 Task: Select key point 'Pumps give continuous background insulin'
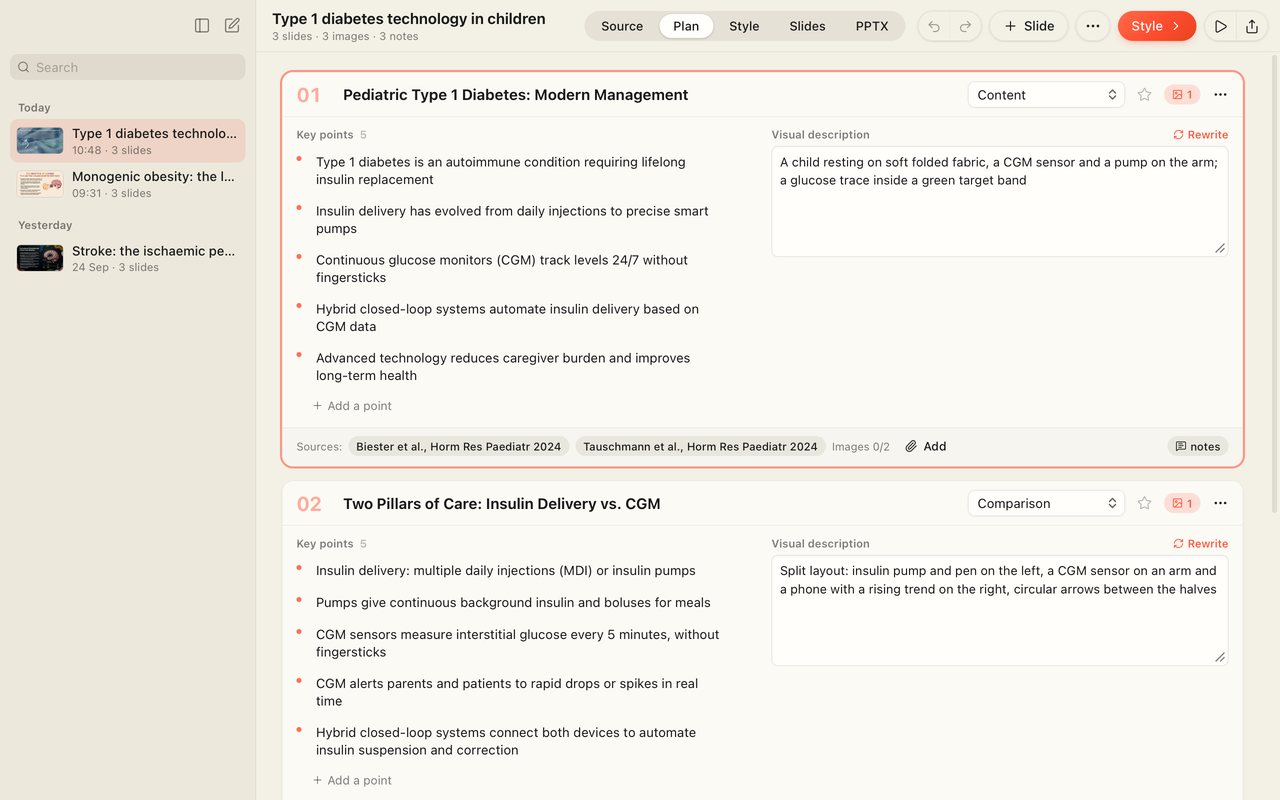pos(514,603)
